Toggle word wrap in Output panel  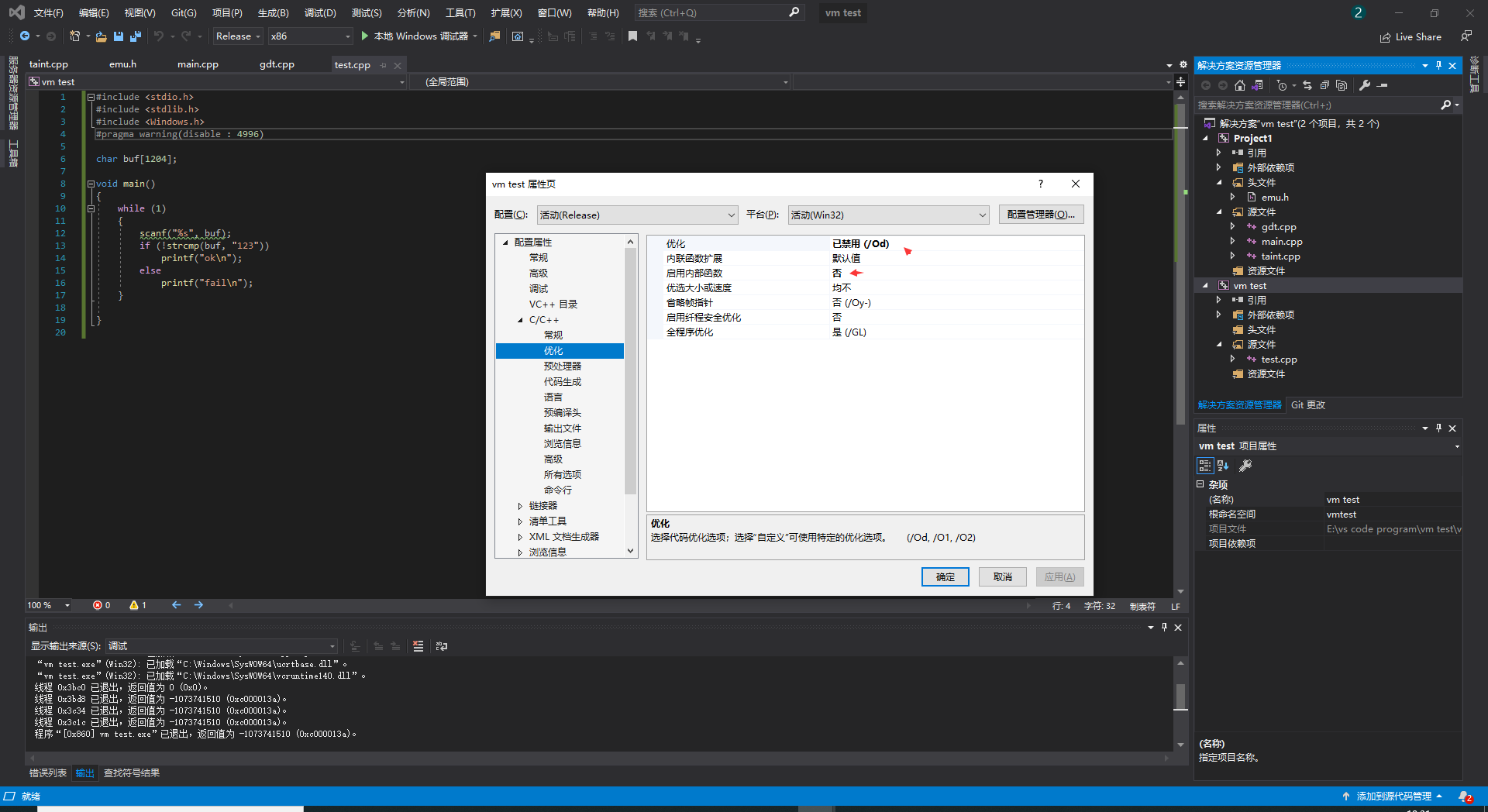tap(442, 646)
